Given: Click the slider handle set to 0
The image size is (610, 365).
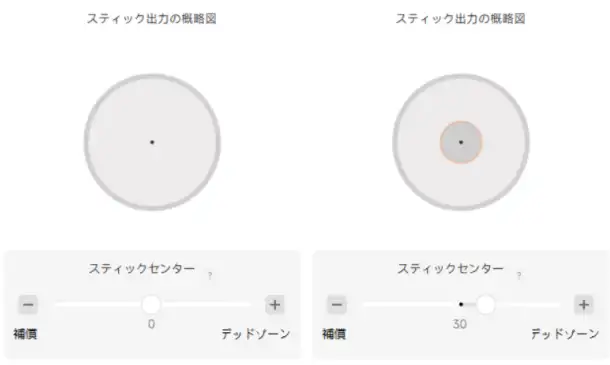Looking at the screenshot, I should [151, 304].
